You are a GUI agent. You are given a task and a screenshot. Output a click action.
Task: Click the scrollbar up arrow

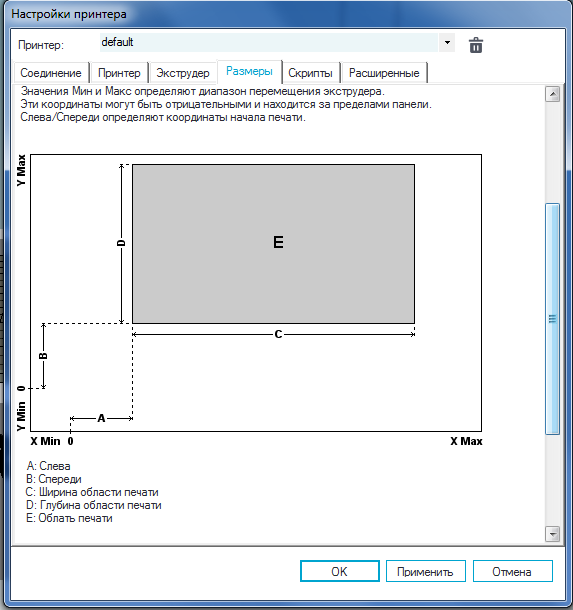(x=552, y=94)
